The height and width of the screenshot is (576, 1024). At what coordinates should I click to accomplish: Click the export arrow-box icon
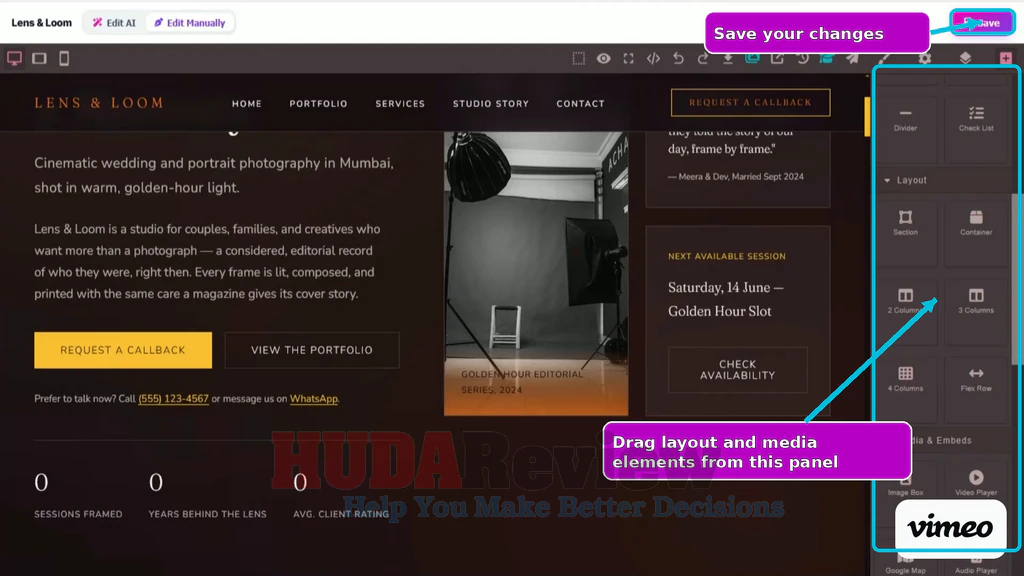(777, 59)
